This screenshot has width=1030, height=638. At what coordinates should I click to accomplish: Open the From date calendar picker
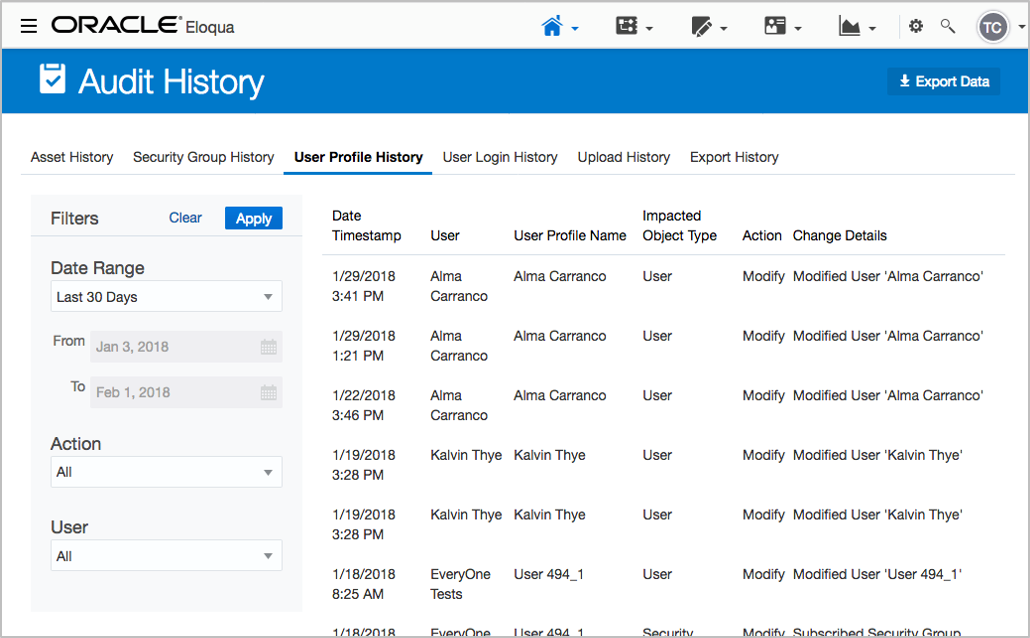[268, 347]
